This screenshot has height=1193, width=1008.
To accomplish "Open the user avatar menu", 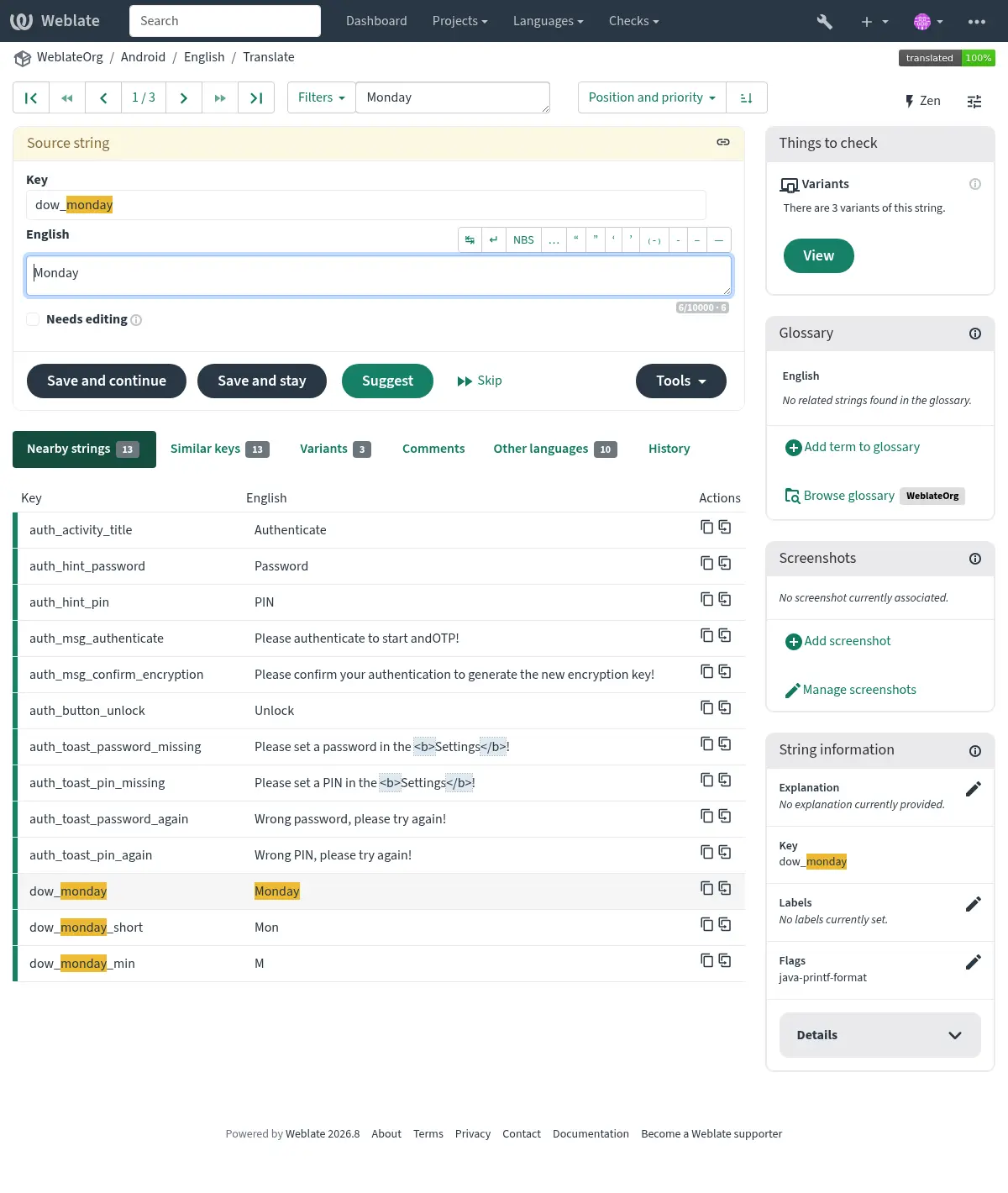I will (x=927, y=22).
